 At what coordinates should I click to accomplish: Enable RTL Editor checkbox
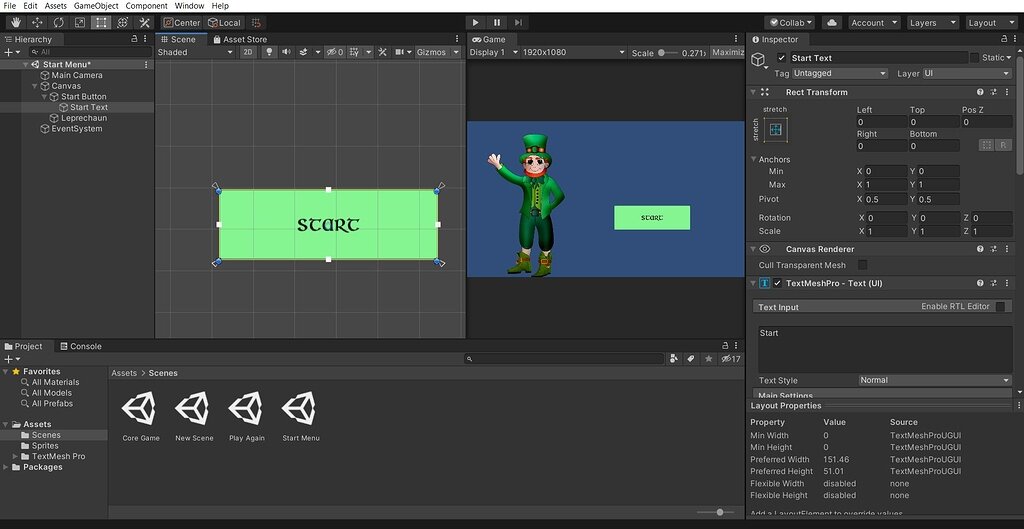coord(1000,306)
